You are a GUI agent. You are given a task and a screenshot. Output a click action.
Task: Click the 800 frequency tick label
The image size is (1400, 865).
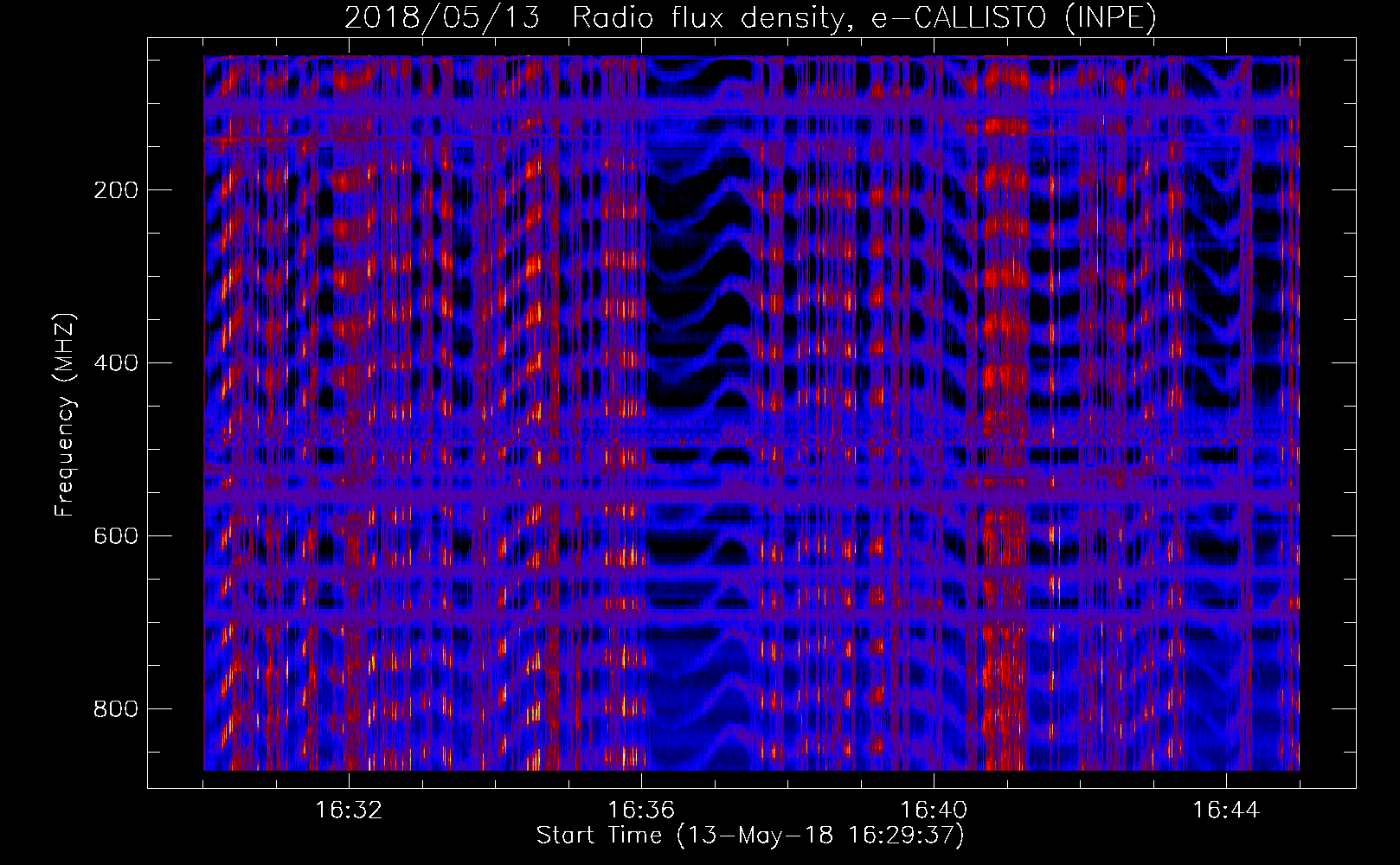click(x=116, y=709)
